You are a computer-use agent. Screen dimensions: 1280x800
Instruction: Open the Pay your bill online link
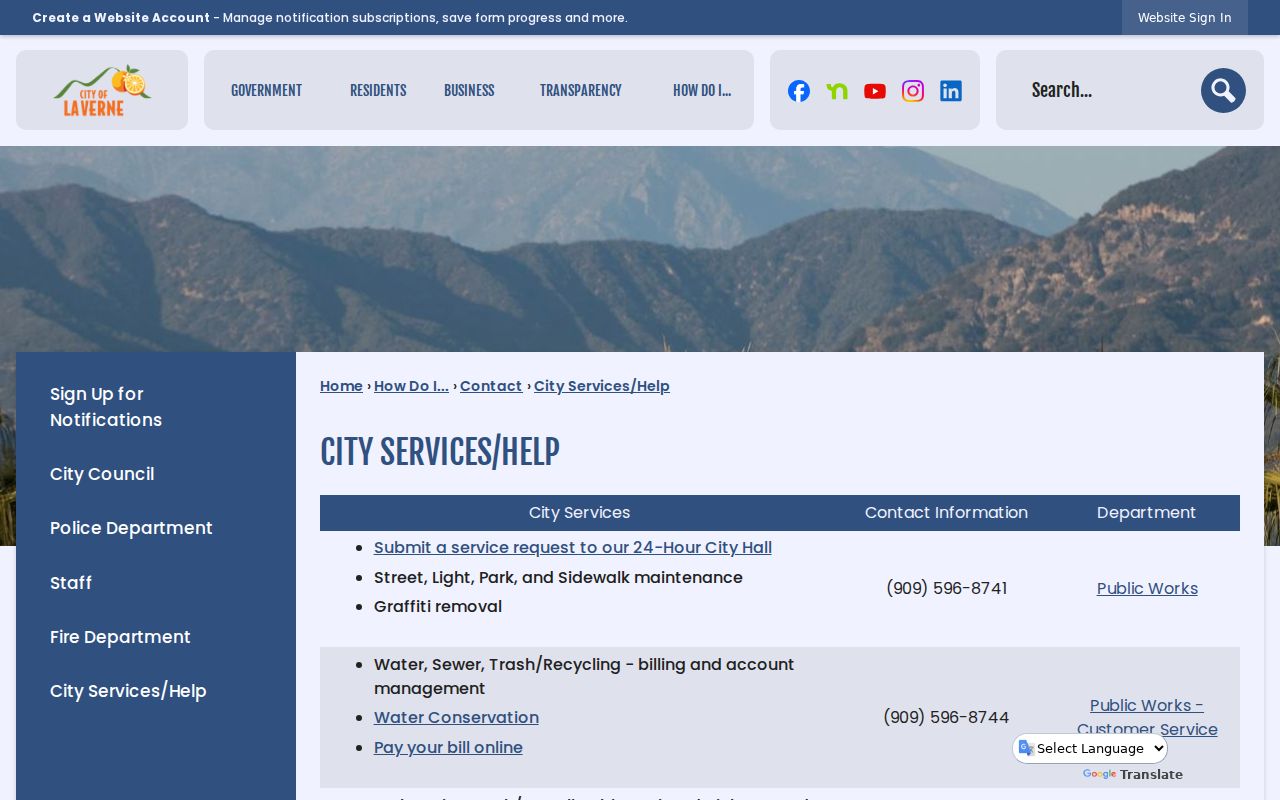(448, 747)
